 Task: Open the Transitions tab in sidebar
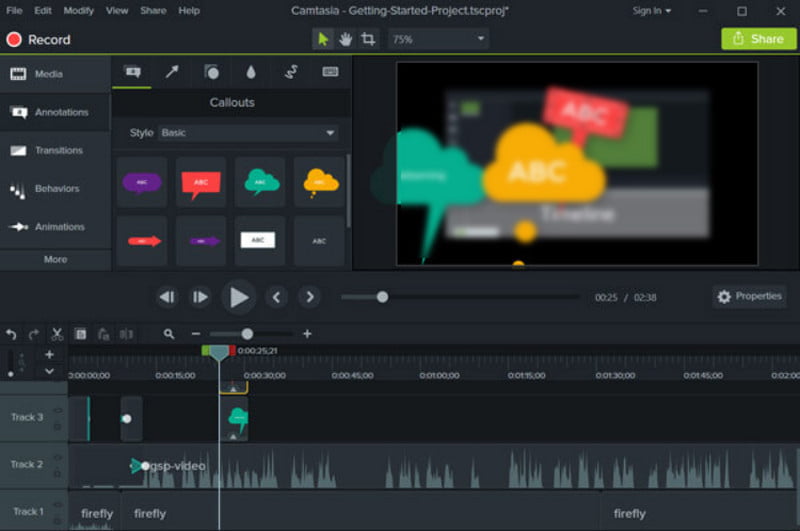[x=55, y=150]
